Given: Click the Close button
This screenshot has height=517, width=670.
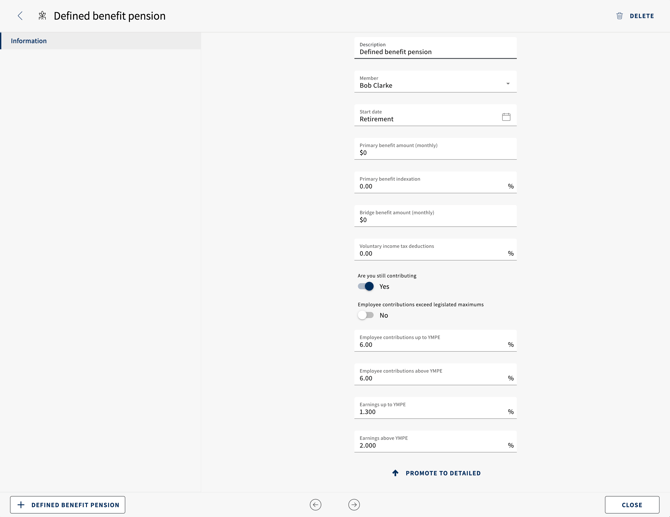Looking at the screenshot, I should [632, 505].
